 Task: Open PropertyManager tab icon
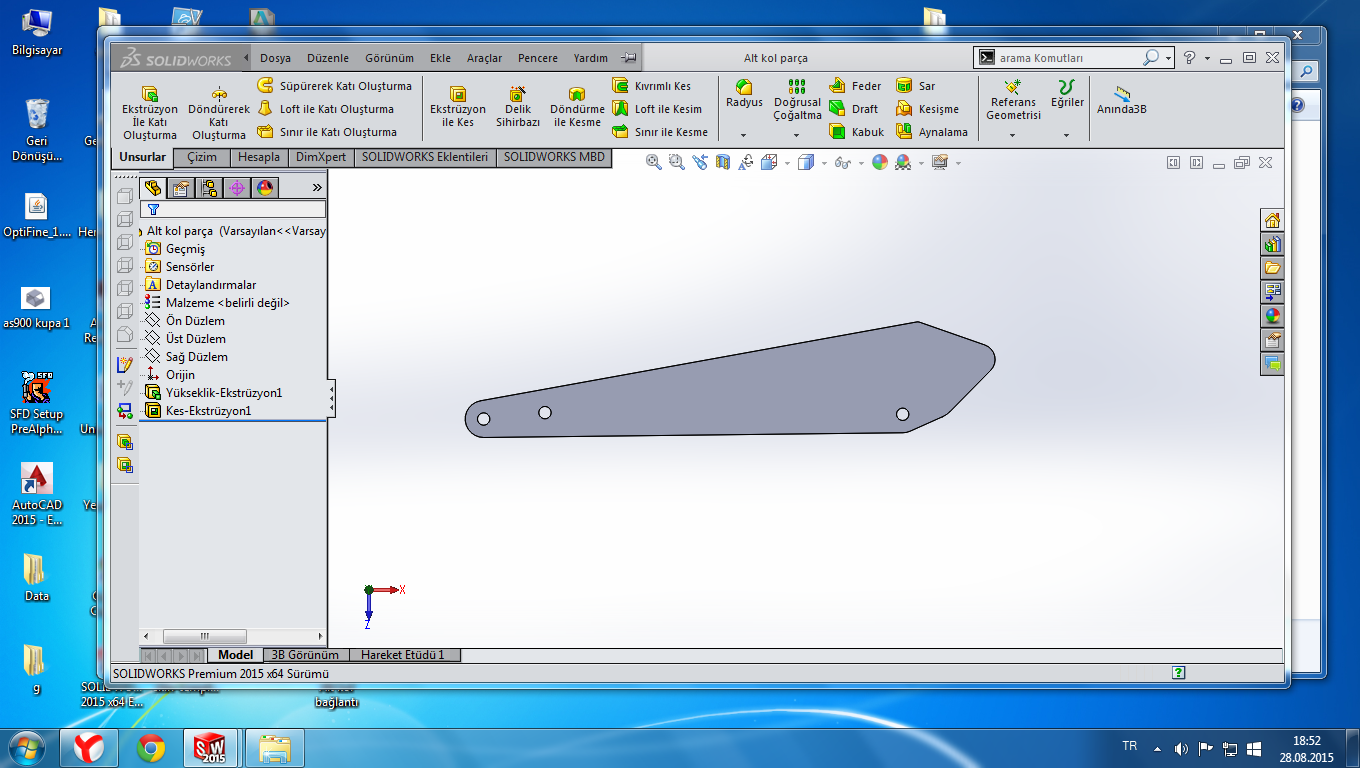pos(181,188)
